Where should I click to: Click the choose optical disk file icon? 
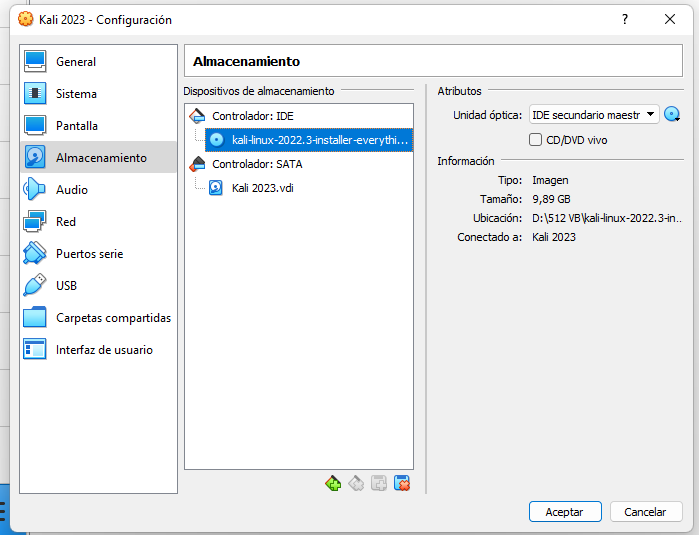(672, 115)
